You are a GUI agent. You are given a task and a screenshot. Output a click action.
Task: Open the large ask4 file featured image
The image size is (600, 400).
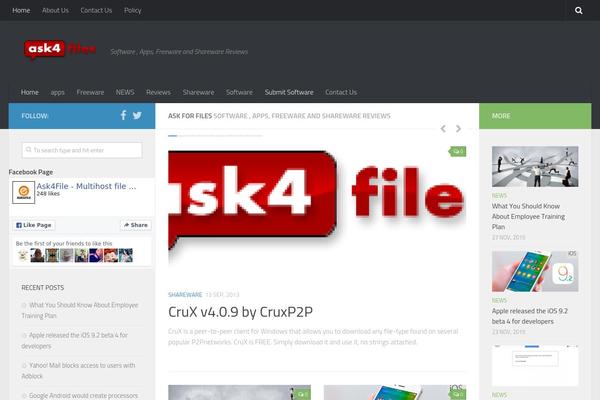pos(317,207)
